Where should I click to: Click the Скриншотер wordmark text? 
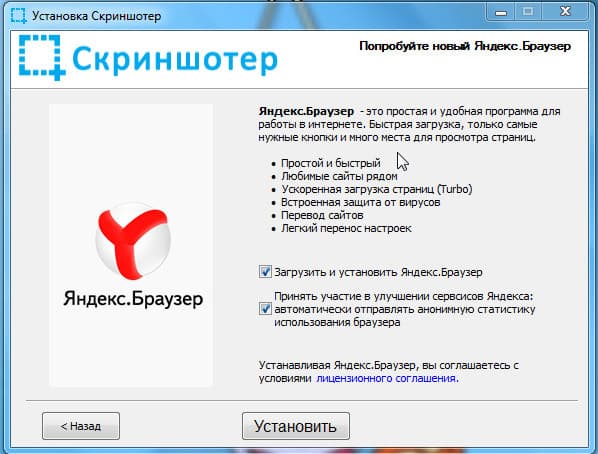[175, 60]
